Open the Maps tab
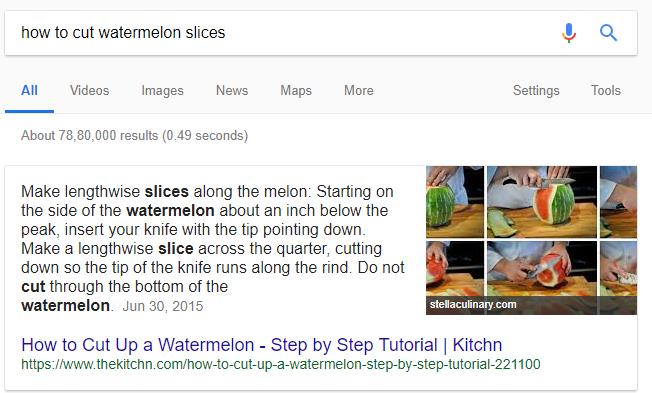 (x=296, y=90)
